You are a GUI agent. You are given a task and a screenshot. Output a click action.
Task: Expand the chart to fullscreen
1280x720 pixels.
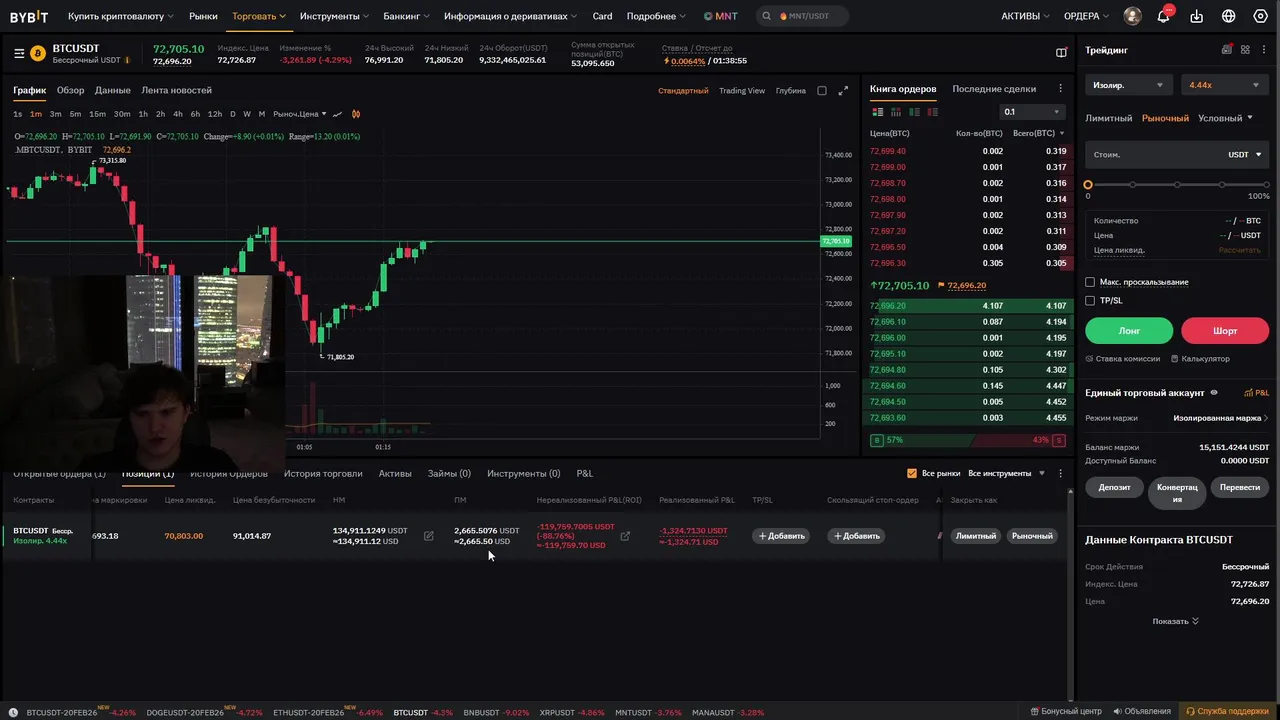[x=843, y=91]
